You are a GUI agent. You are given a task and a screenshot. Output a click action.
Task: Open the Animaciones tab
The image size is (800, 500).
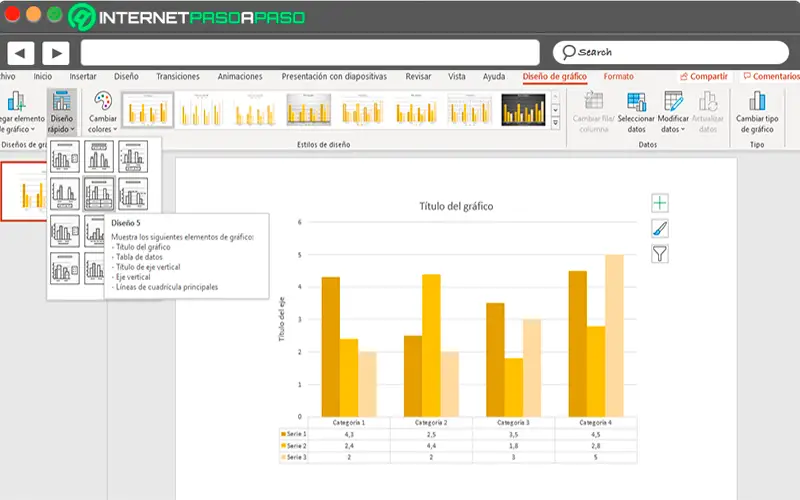tap(240, 76)
